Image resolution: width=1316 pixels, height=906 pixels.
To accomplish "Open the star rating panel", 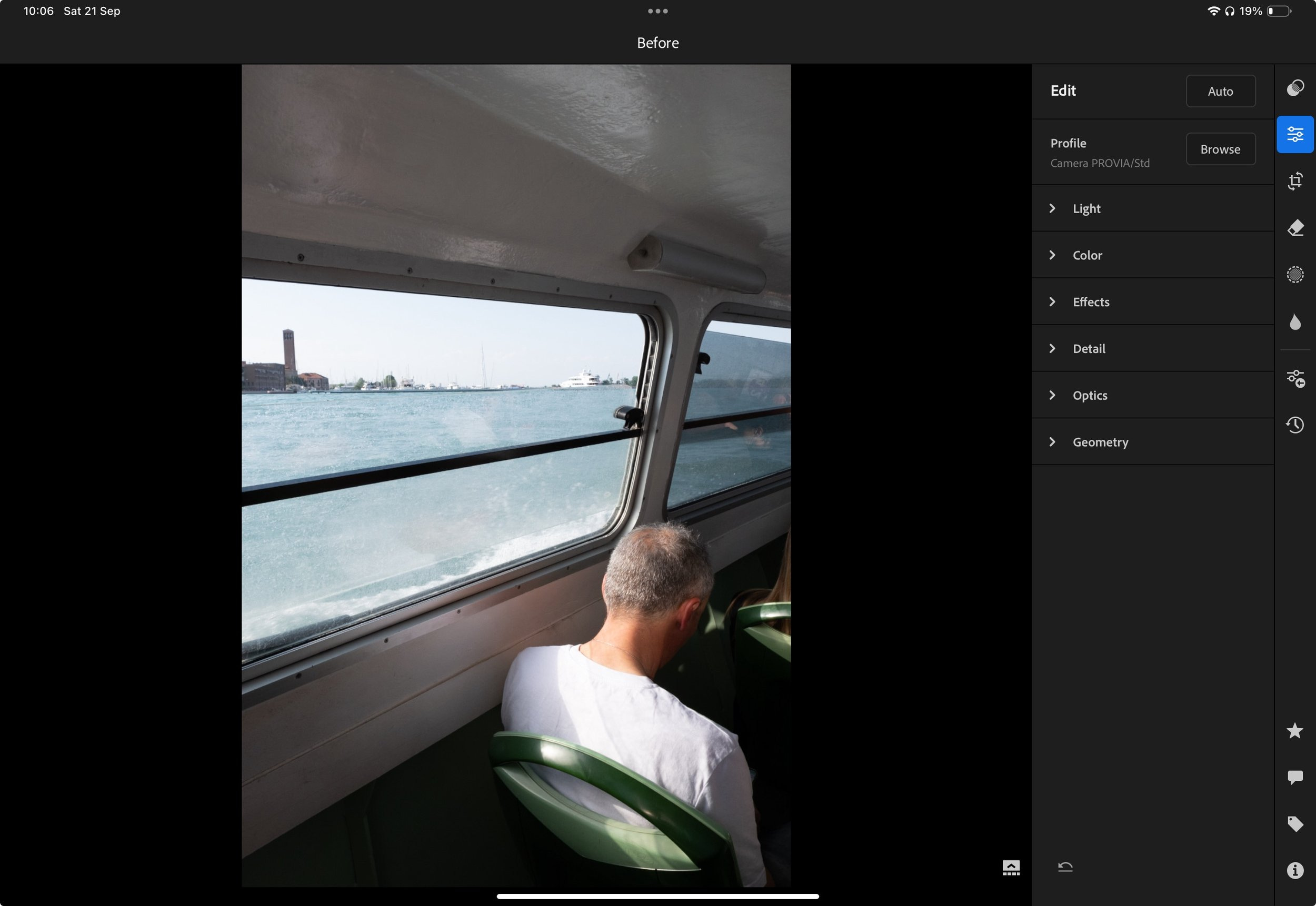I will click(x=1294, y=731).
